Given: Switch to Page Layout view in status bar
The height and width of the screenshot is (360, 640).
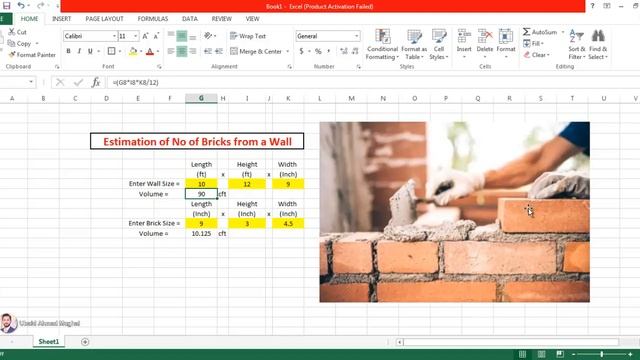Looking at the screenshot, I should (x=541, y=354).
